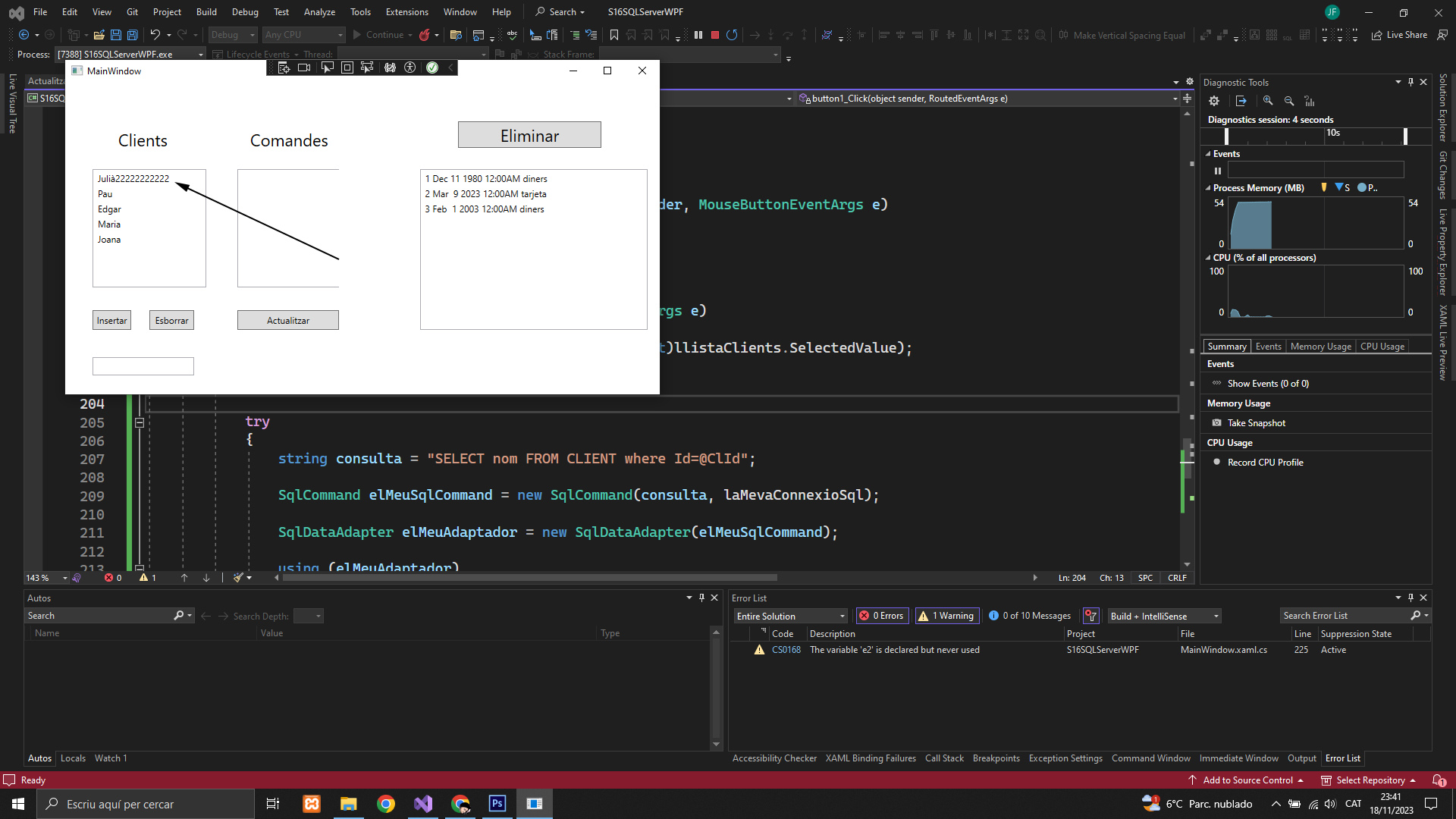Switch to the Memory Usage tab
The image size is (1456, 819).
(x=1320, y=347)
